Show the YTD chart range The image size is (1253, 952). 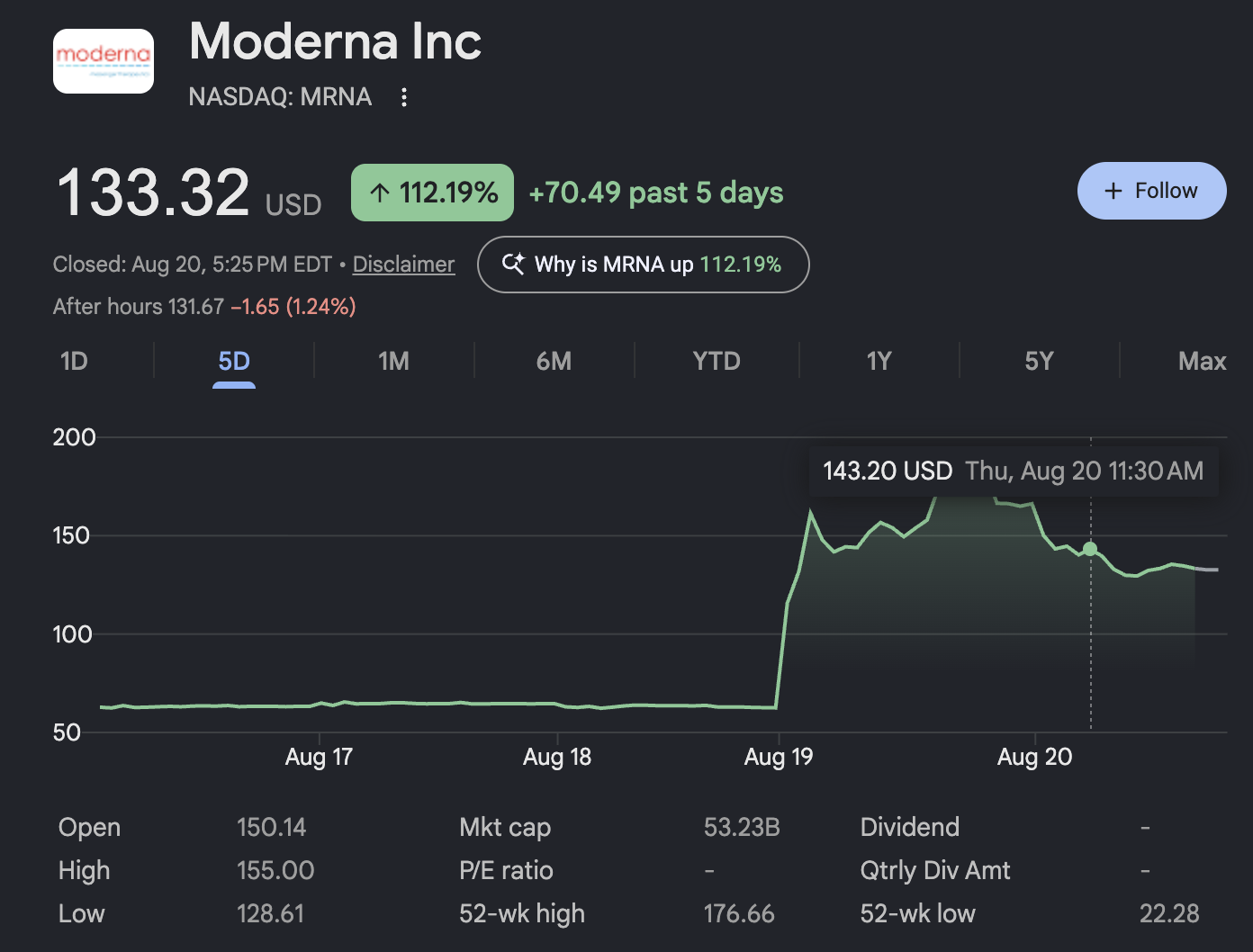(717, 362)
